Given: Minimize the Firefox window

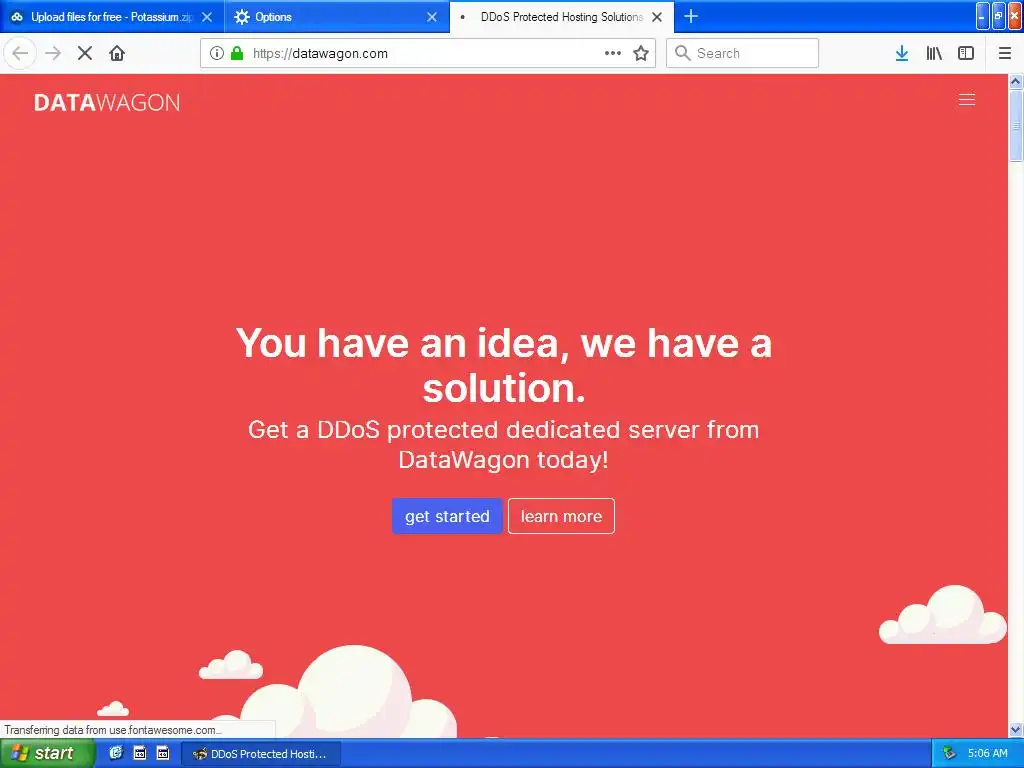Looking at the screenshot, I should pos(982,16).
